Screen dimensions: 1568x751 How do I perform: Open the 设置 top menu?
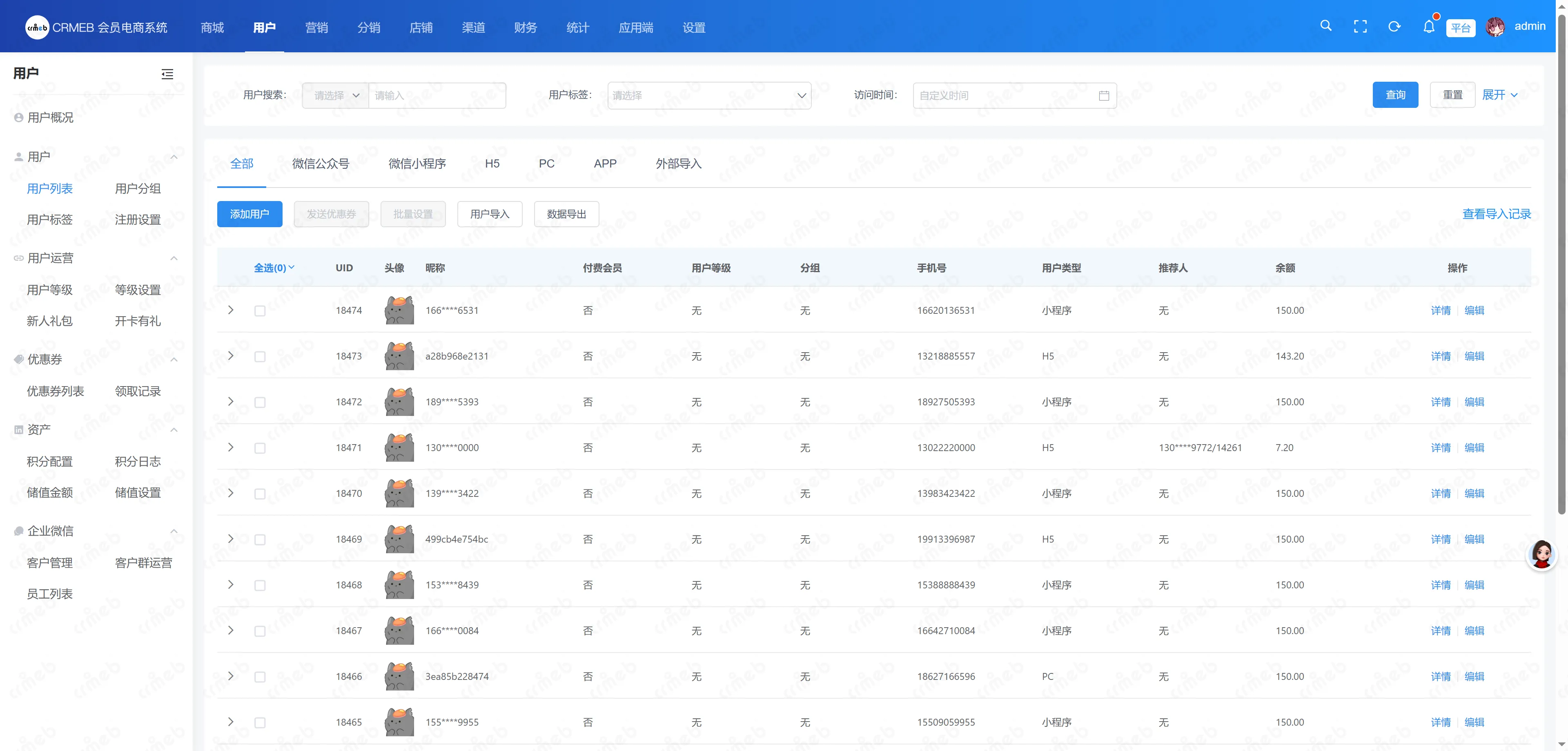pyautogui.click(x=694, y=27)
